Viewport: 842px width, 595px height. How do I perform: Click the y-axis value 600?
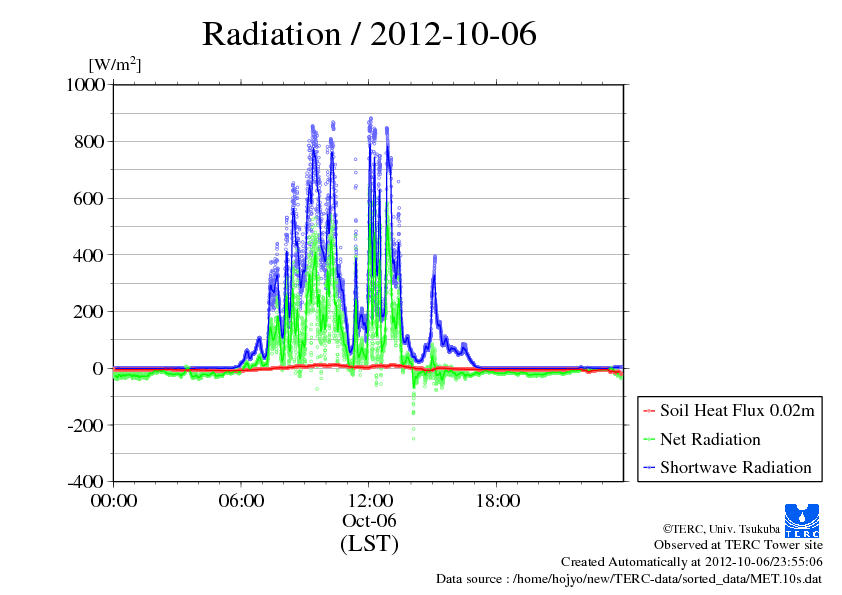click(89, 199)
